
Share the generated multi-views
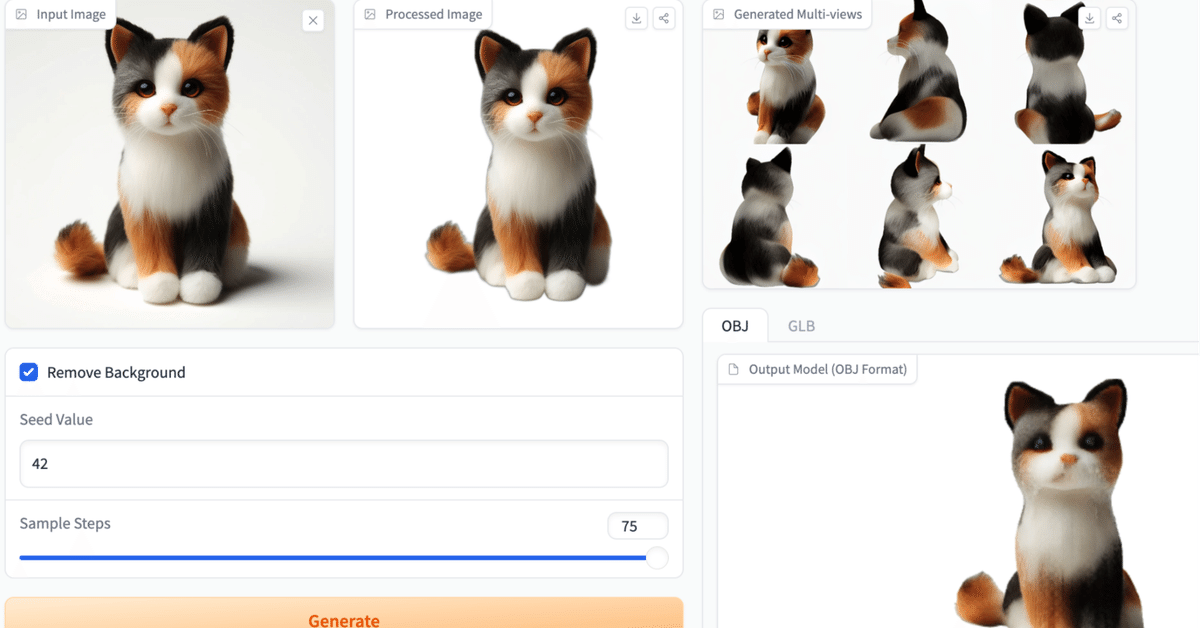1117,17
